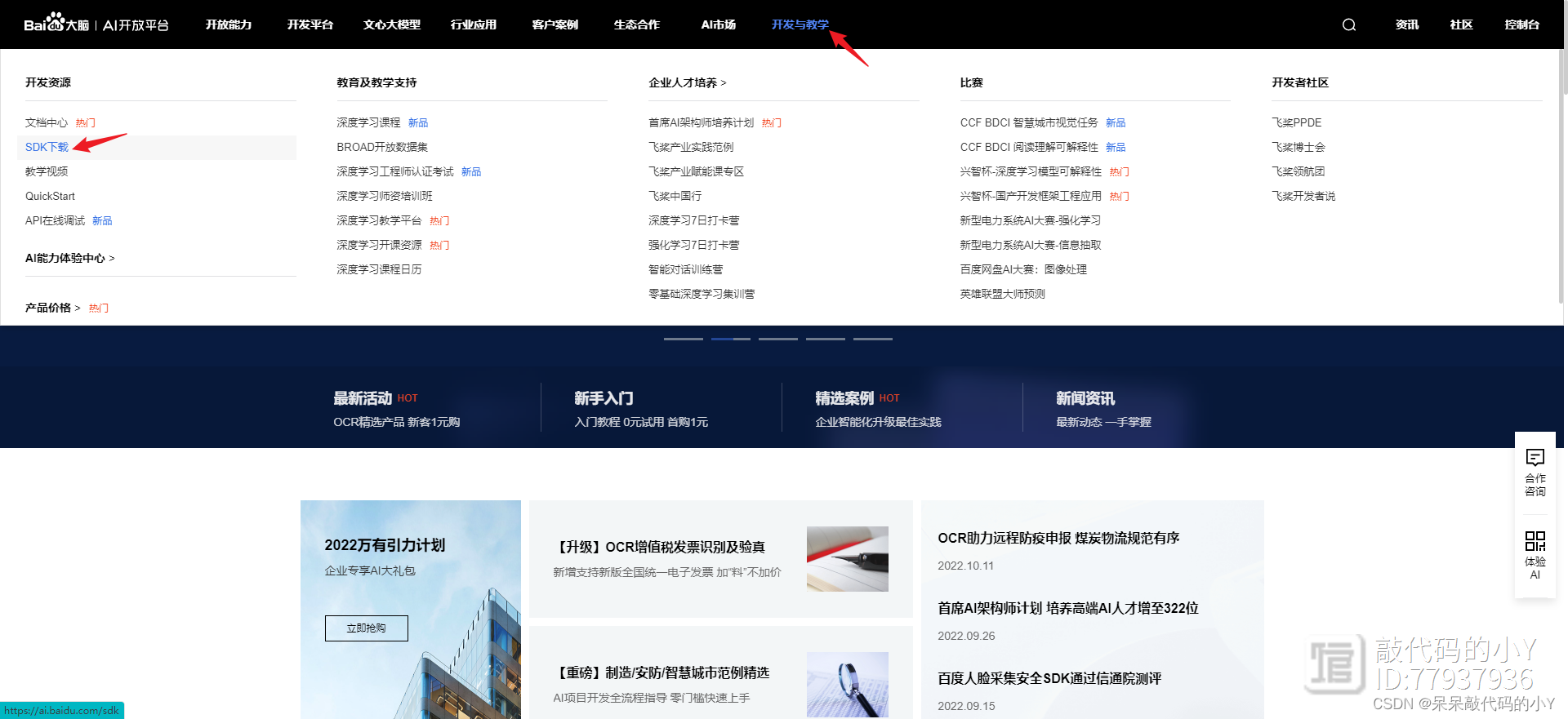Expand 产品价格 section

(x=53, y=308)
